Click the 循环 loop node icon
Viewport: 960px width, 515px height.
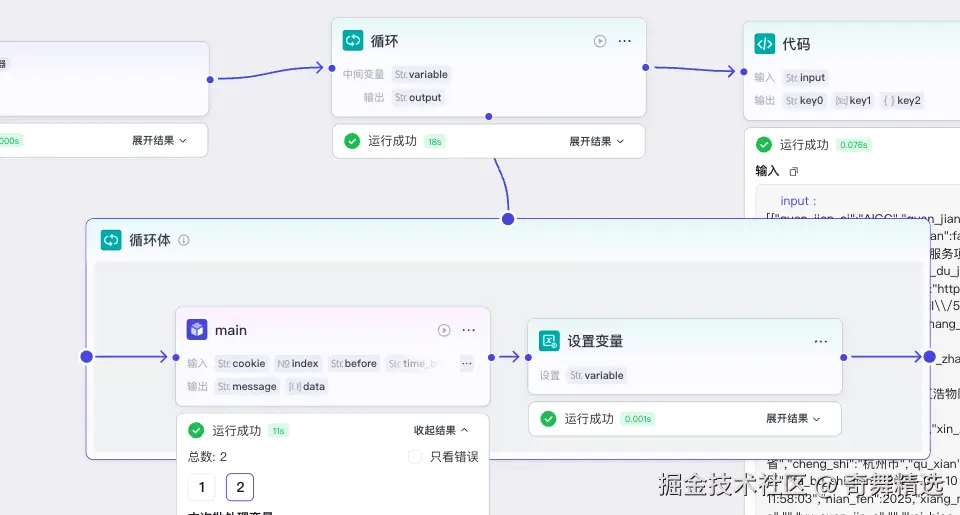[353, 40]
